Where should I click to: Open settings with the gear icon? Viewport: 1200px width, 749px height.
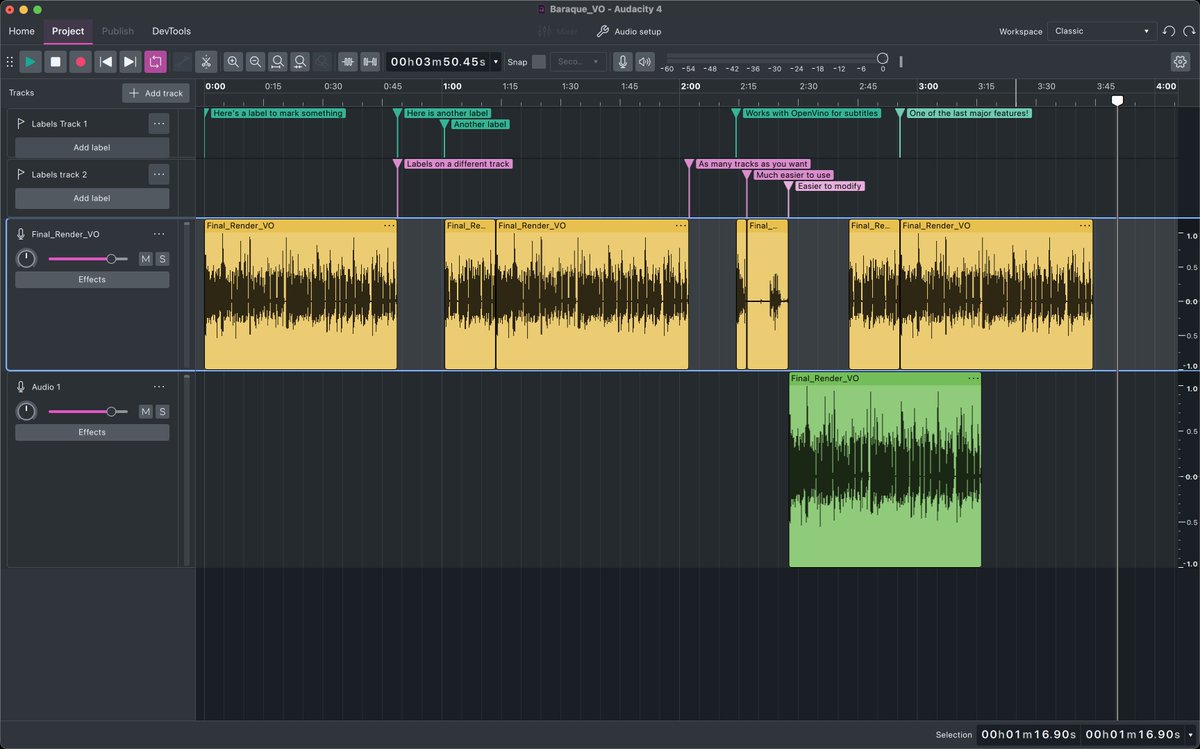tap(1181, 62)
